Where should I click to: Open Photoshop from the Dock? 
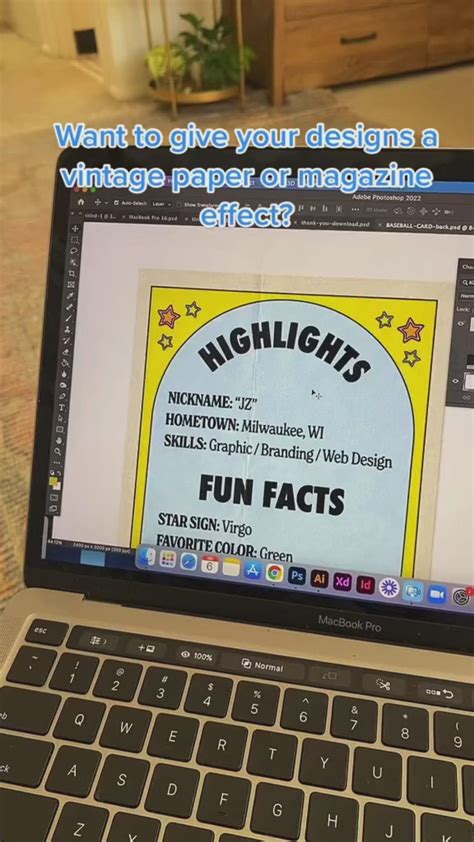tap(297, 576)
